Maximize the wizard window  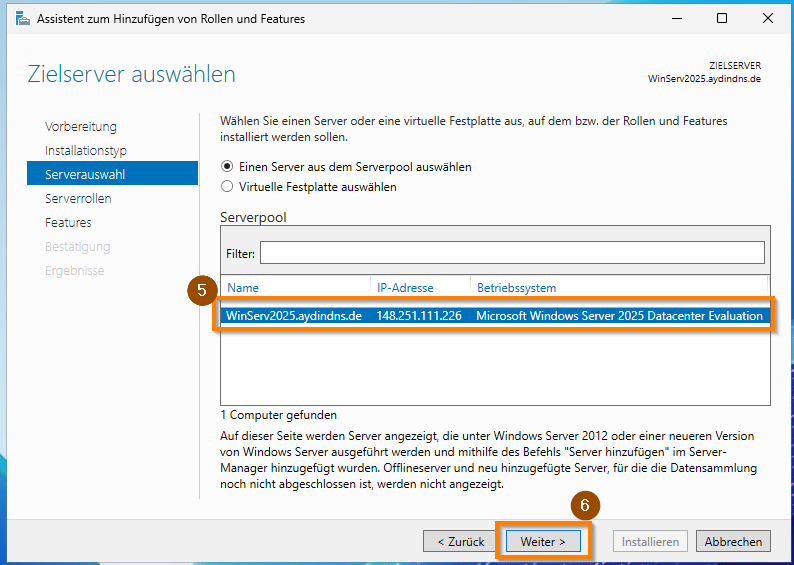point(722,19)
